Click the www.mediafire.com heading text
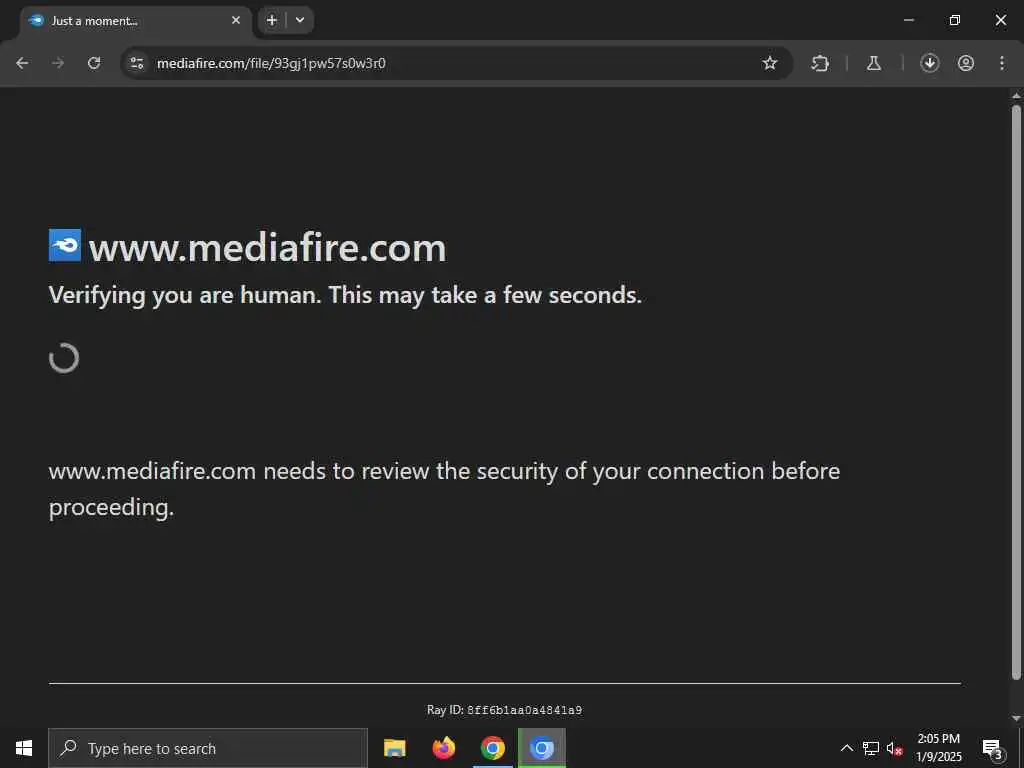The width and height of the screenshot is (1024, 768). click(x=267, y=248)
